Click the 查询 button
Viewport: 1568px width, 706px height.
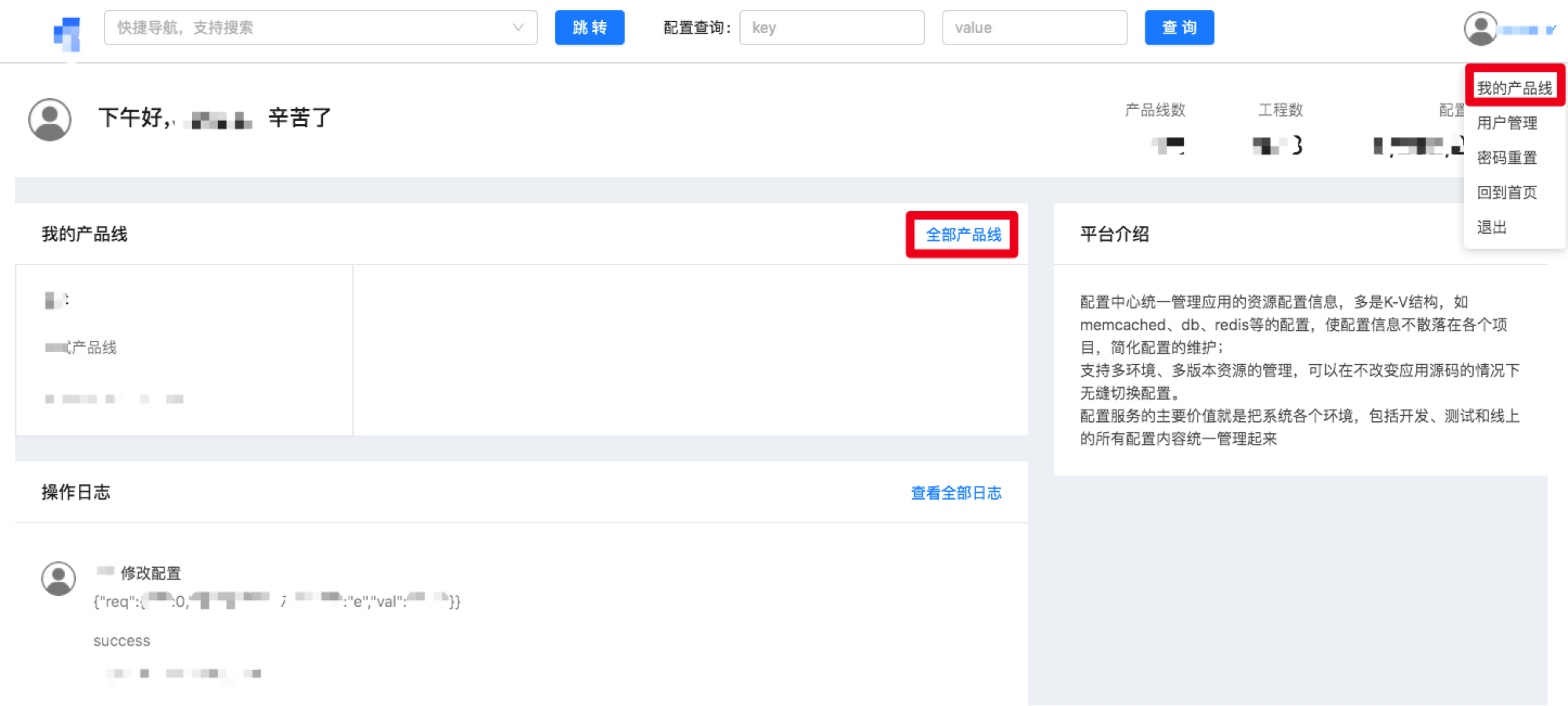click(x=1179, y=27)
